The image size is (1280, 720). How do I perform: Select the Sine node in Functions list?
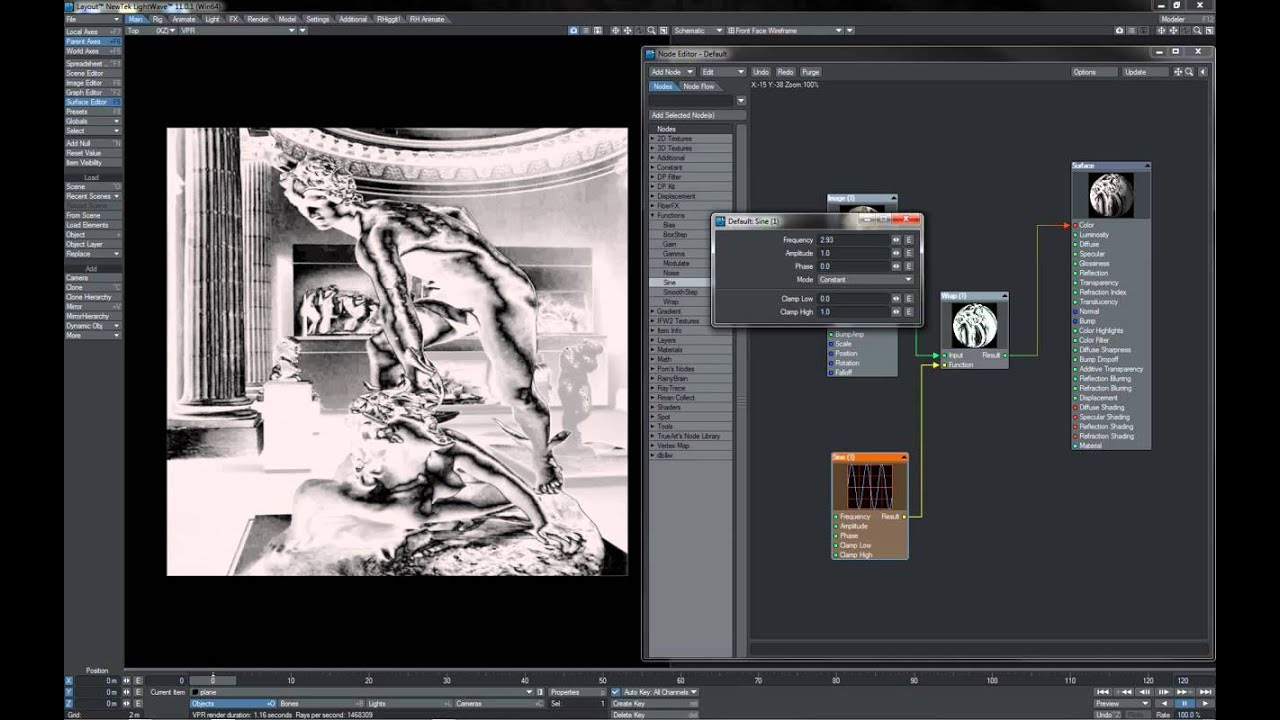(x=670, y=283)
